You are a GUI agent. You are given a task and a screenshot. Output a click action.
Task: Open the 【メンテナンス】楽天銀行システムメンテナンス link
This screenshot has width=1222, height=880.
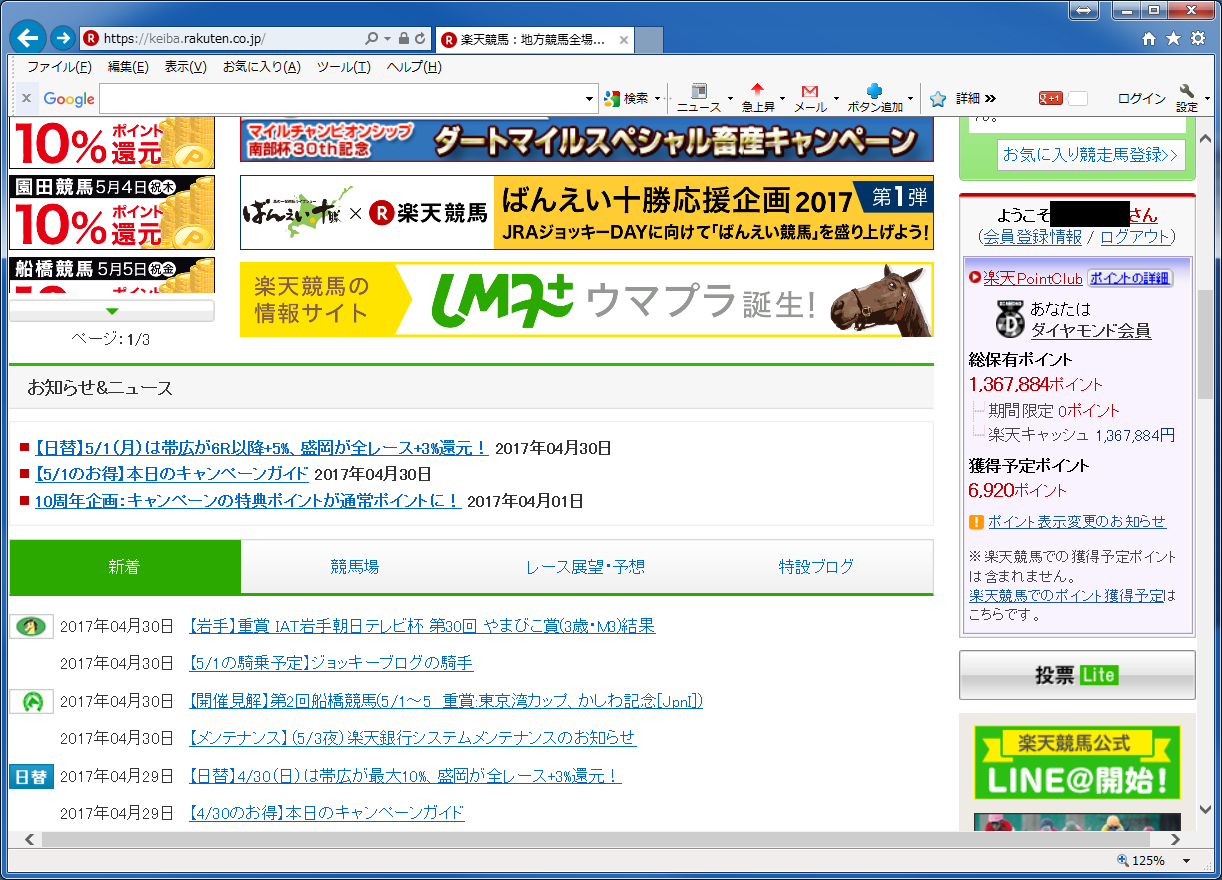412,738
